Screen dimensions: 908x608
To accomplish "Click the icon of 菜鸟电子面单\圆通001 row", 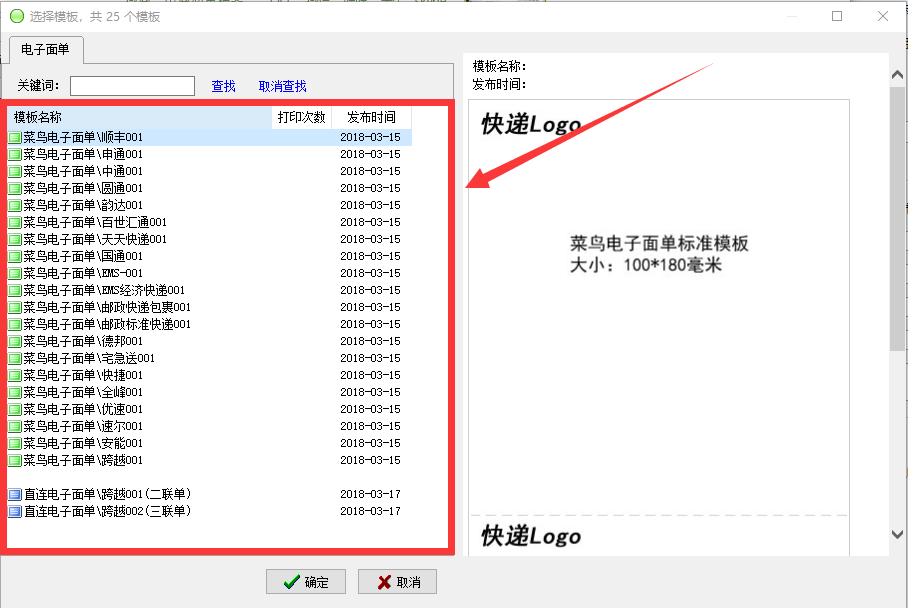I will click(x=15, y=189).
